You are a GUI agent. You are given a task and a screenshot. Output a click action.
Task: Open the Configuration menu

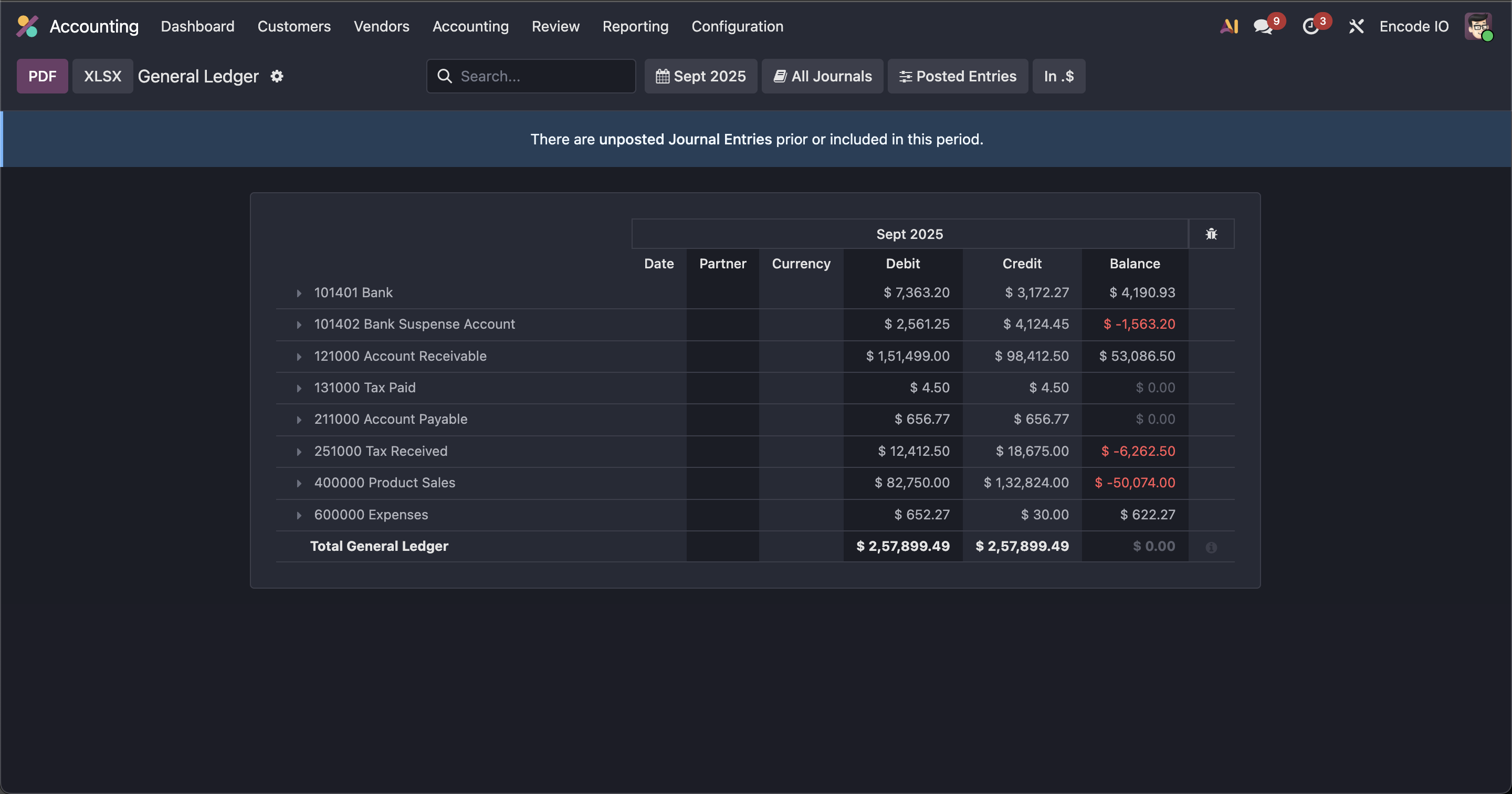tap(737, 26)
